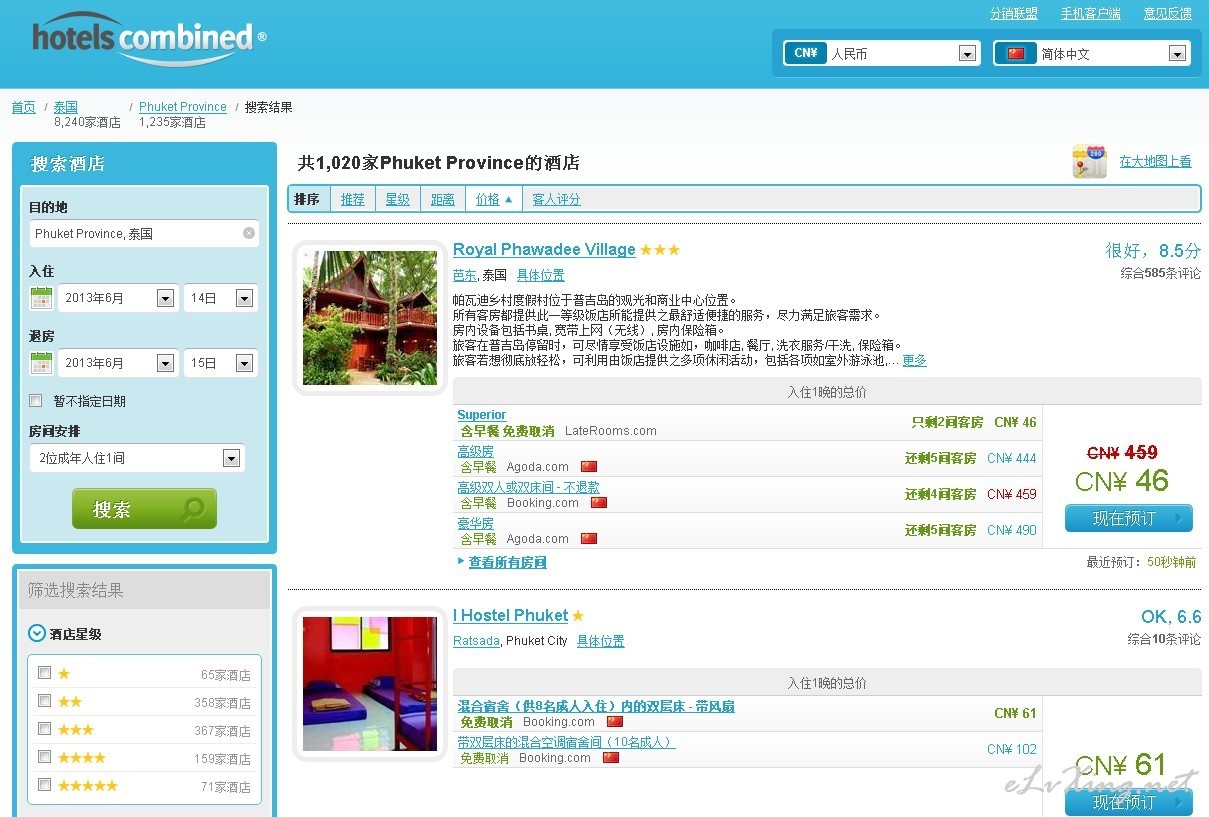Screen dimensions: 1209x817
Task: Click the hotelscombined logo
Action: 149,40
